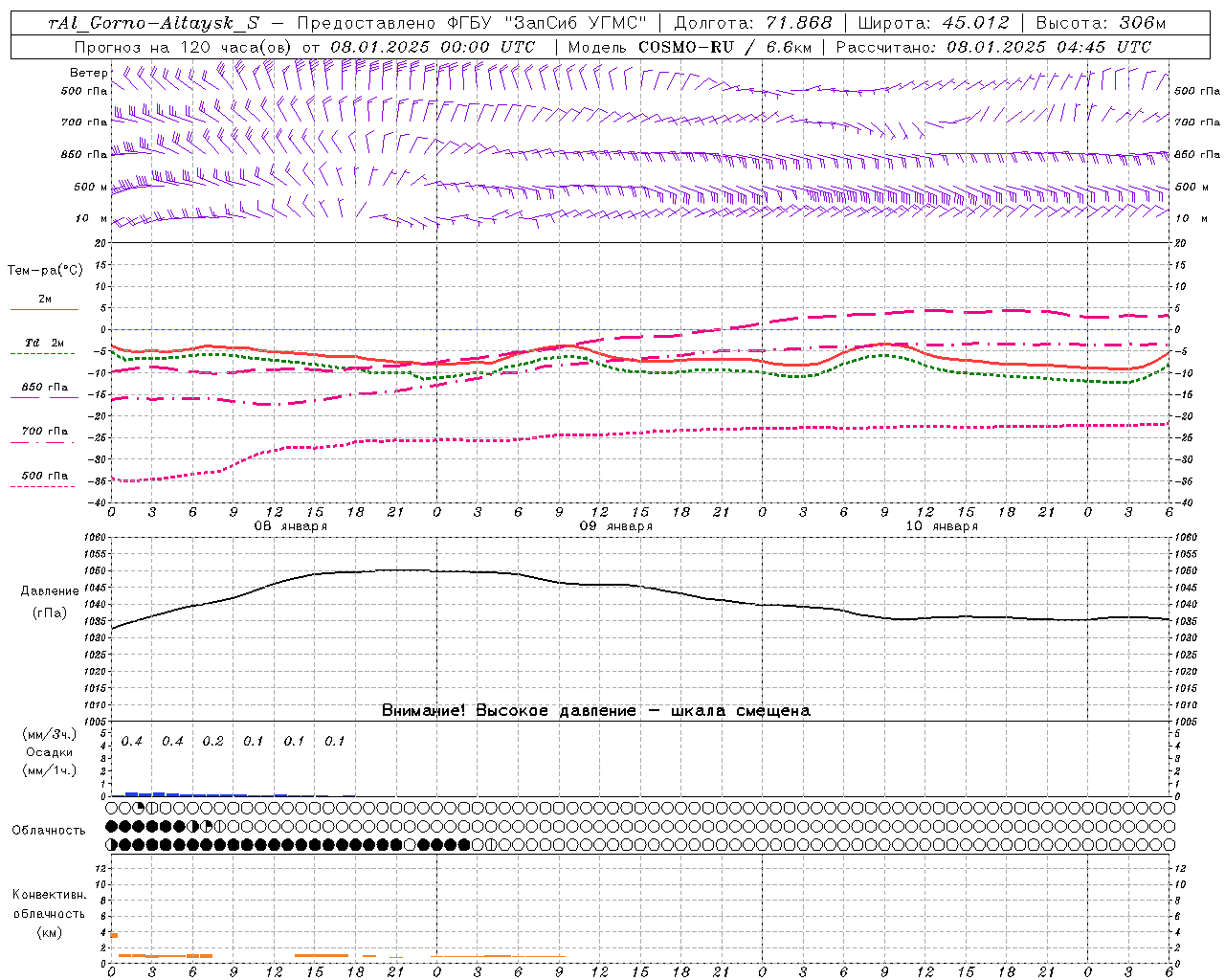Click the (мм/3ч.) precipitation unit label
Screen dimensions: 1225x980
(49, 734)
